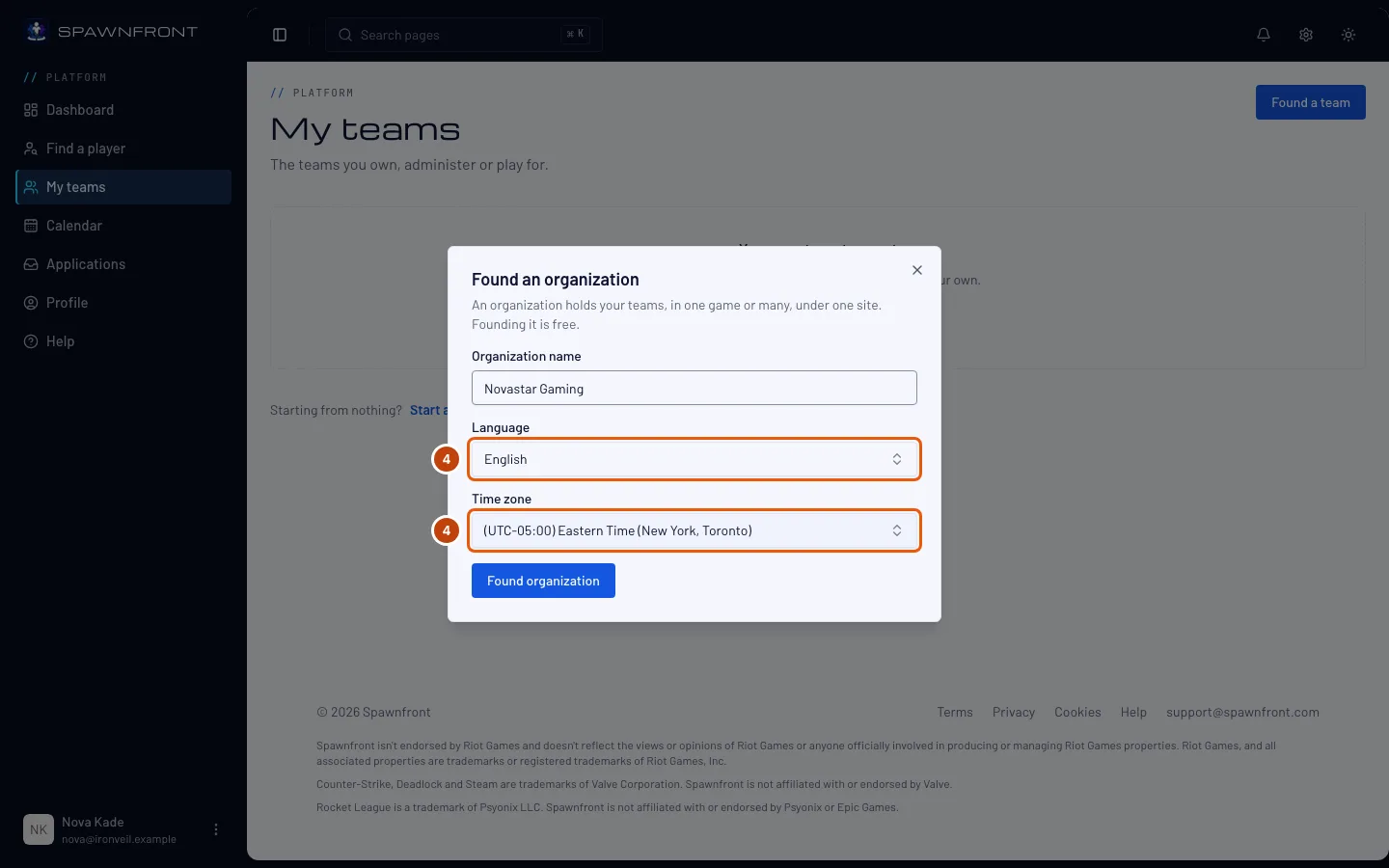Close the Found an organization dialog
The width and height of the screenshot is (1389, 868).
[x=917, y=270]
